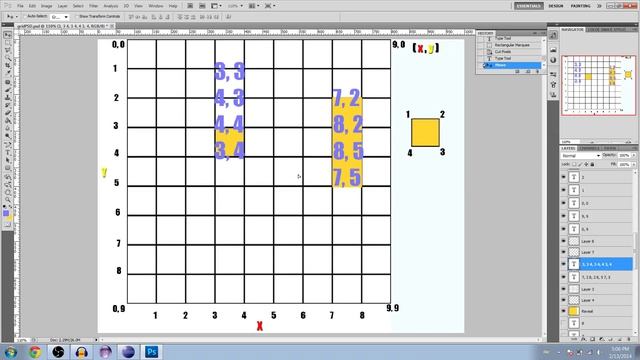The width and height of the screenshot is (640, 360).
Task: Toggle the Lock all button in Layers
Action: pyautogui.click(x=592, y=164)
